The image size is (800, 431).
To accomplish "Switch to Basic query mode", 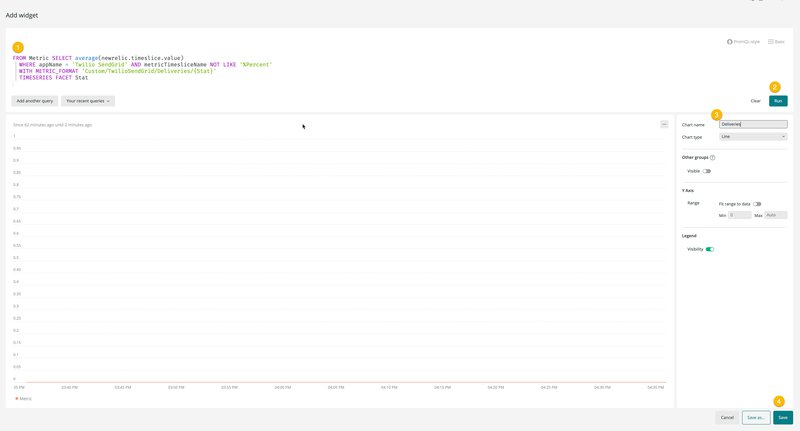I will tap(777, 42).
